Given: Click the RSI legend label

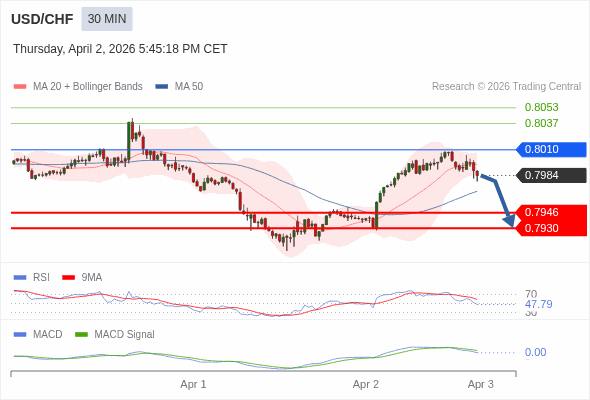Looking at the screenshot, I should click(41, 277).
